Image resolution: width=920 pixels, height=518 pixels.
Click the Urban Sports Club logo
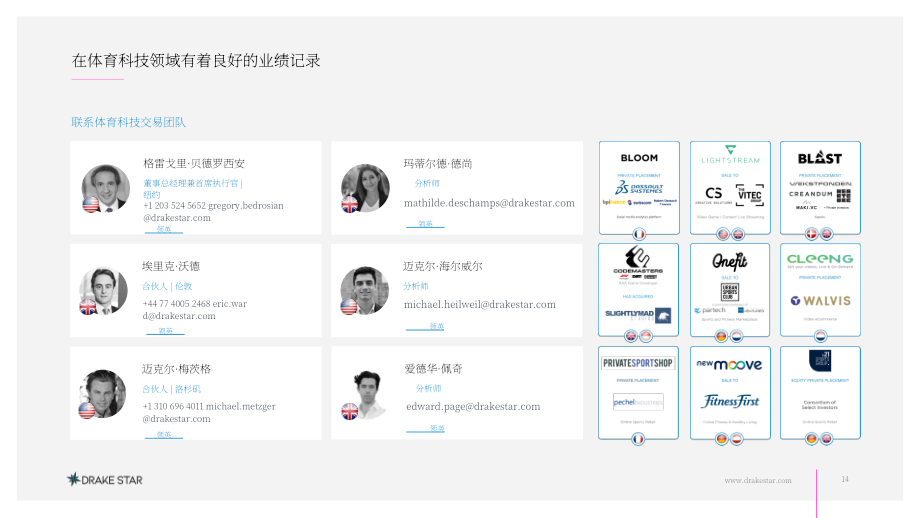click(x=730, y=292)
